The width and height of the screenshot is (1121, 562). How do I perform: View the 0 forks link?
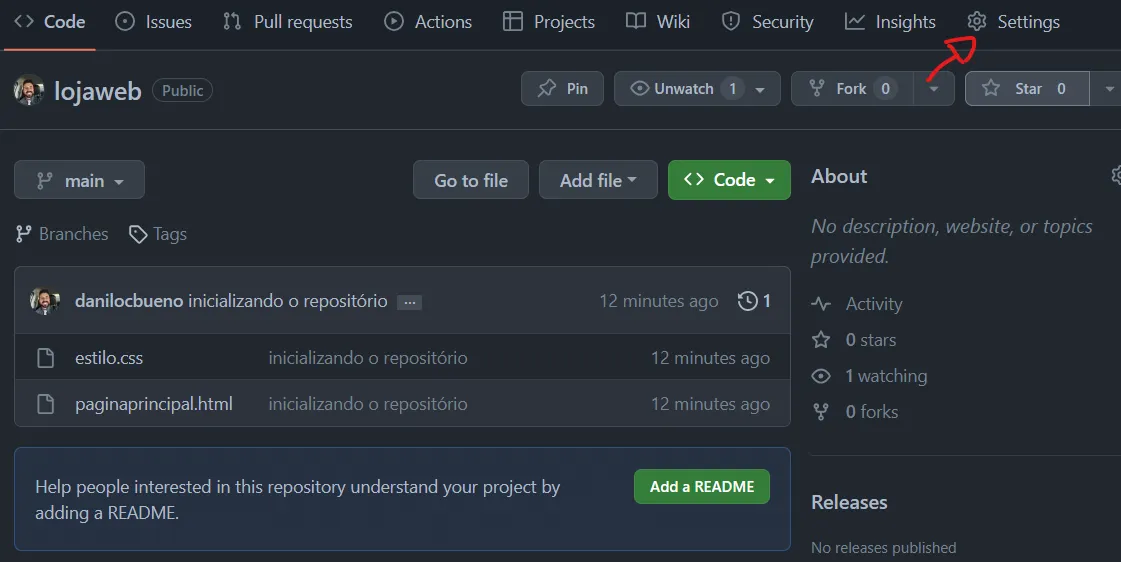(871, 412)
